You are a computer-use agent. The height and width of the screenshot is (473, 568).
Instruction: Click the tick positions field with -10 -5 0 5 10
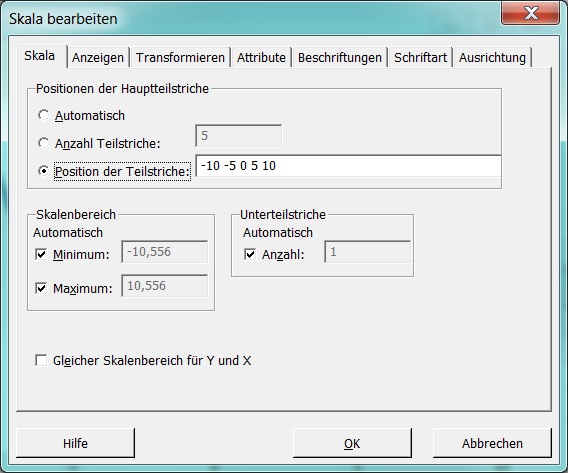click(x=348, y=166)
